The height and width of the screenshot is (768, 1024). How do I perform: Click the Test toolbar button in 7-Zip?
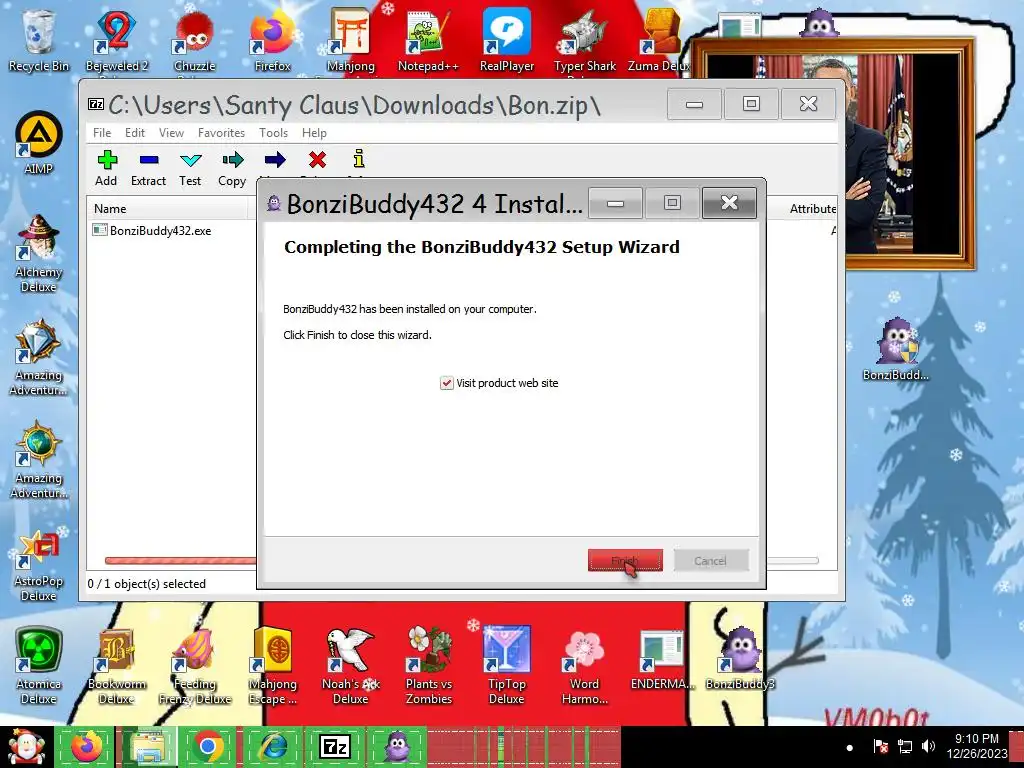coord(190,168)
